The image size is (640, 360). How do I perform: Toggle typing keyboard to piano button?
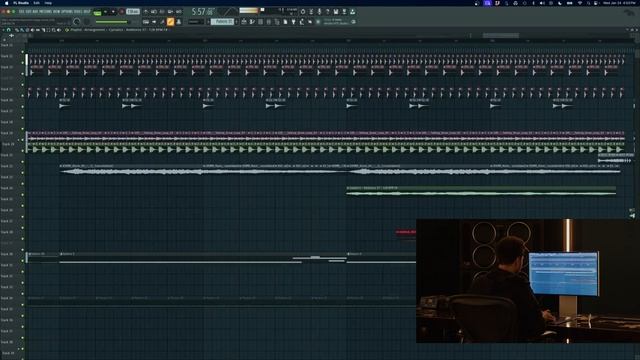click(x=145, y=22)
